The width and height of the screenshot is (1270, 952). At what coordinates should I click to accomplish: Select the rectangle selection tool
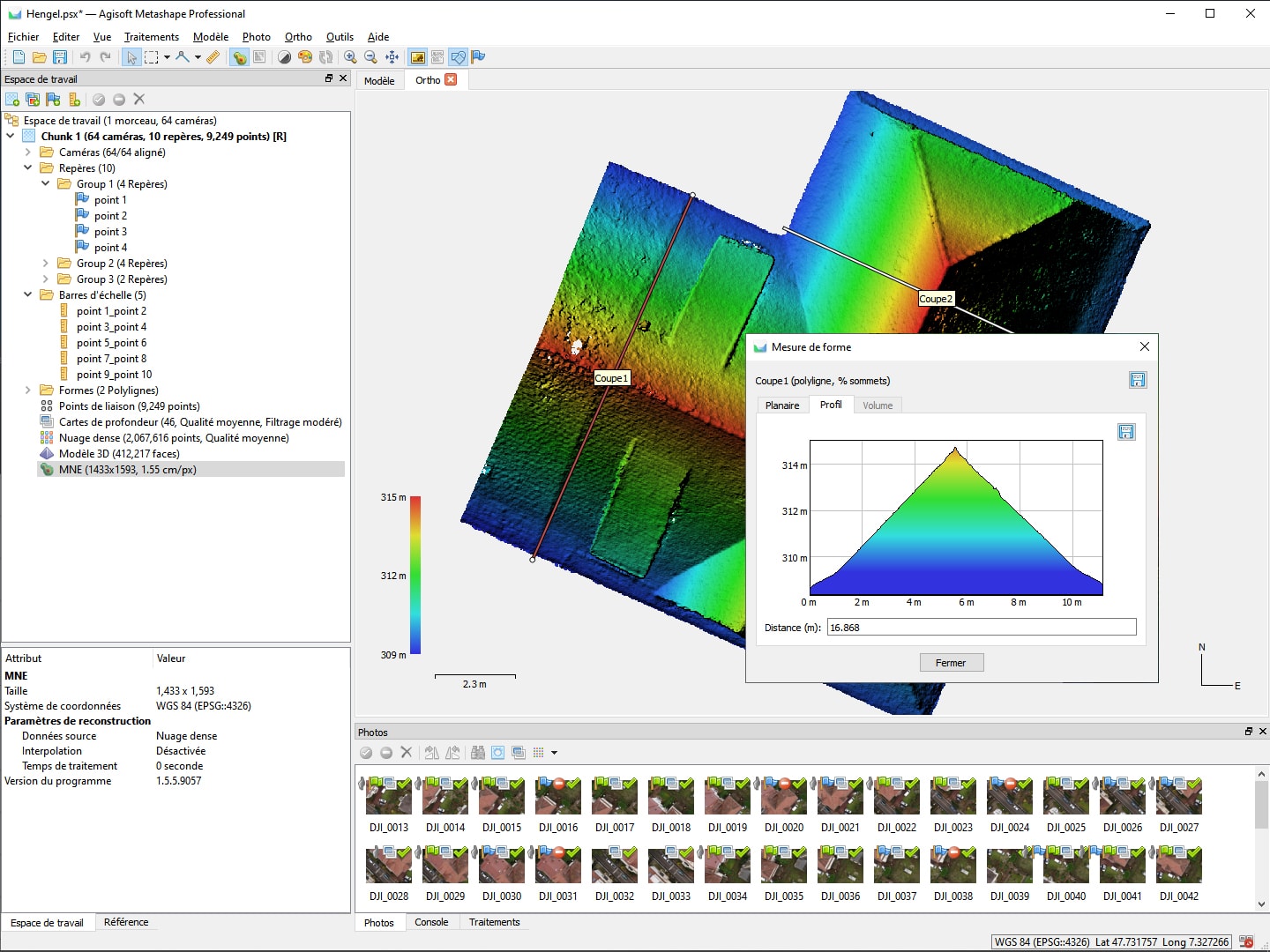pyautogui.click(x=152, y=57)
